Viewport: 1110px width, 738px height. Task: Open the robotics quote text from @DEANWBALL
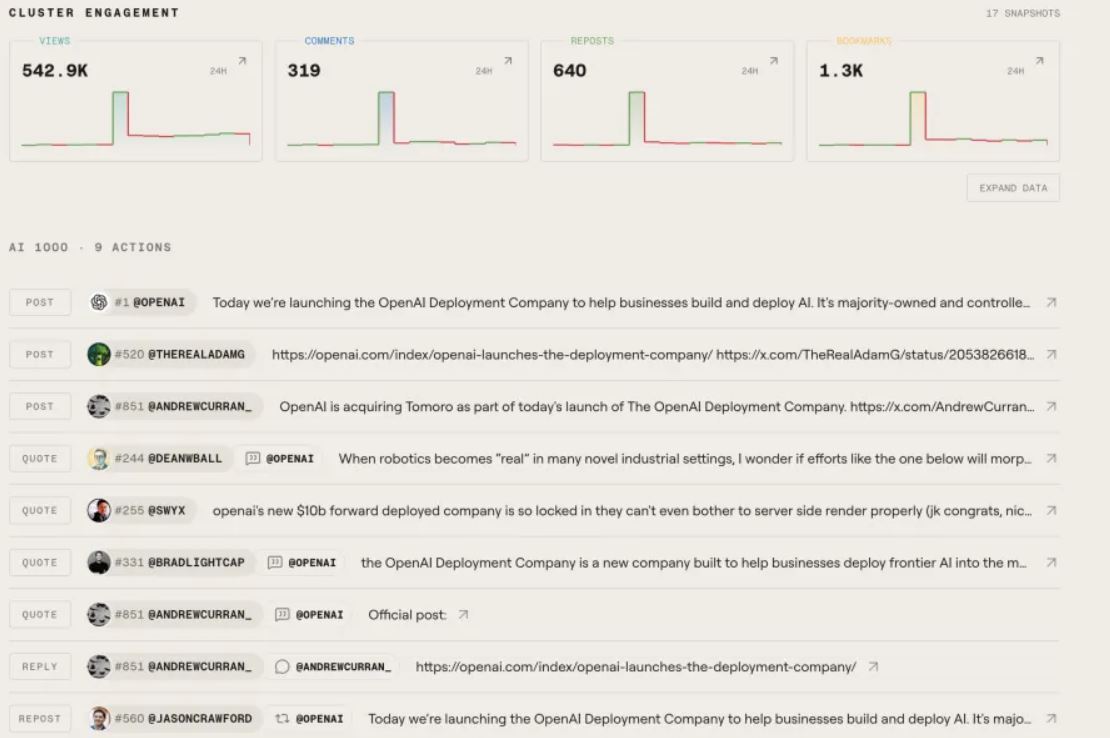point(685,459)
